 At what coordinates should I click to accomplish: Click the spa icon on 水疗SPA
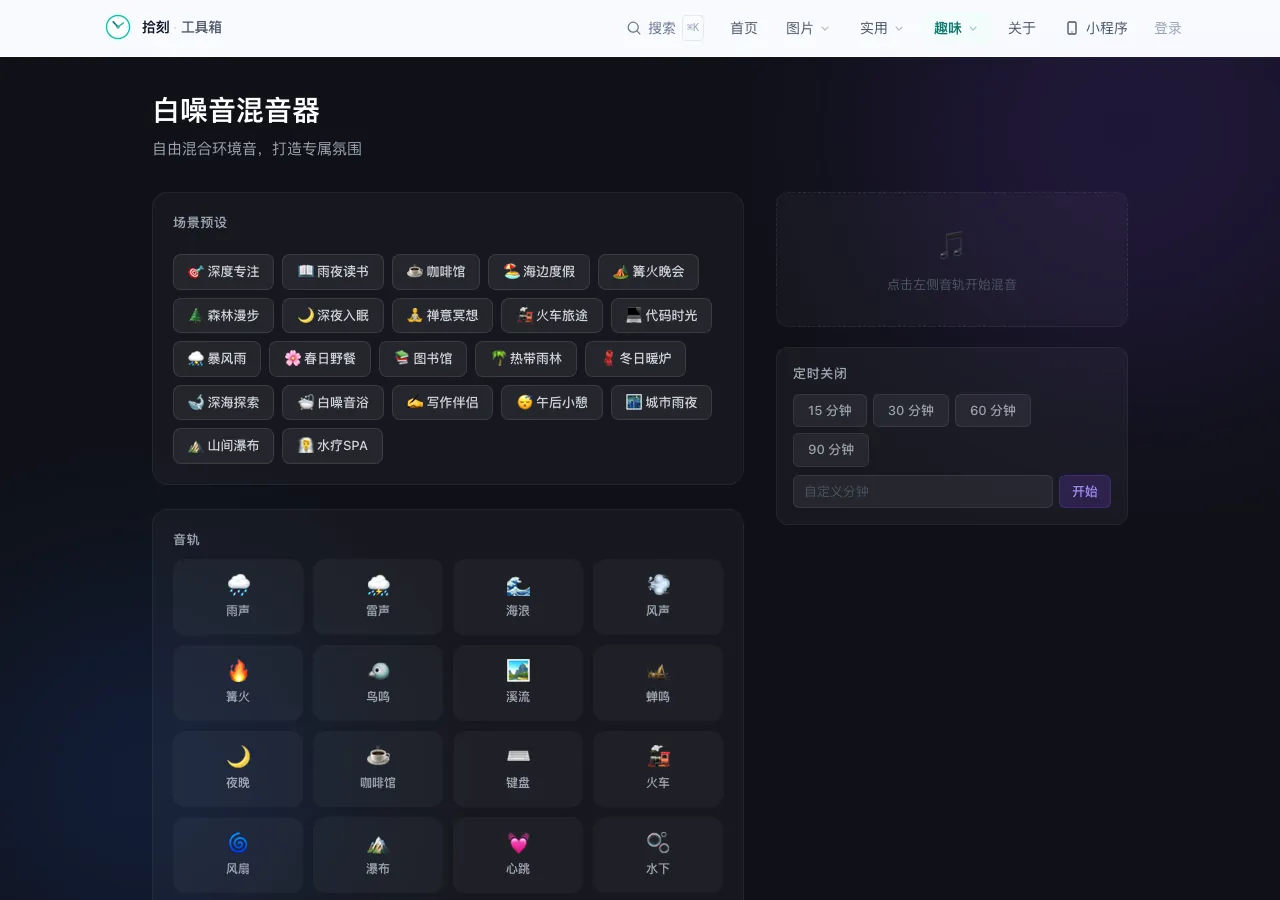pos(306,446)
